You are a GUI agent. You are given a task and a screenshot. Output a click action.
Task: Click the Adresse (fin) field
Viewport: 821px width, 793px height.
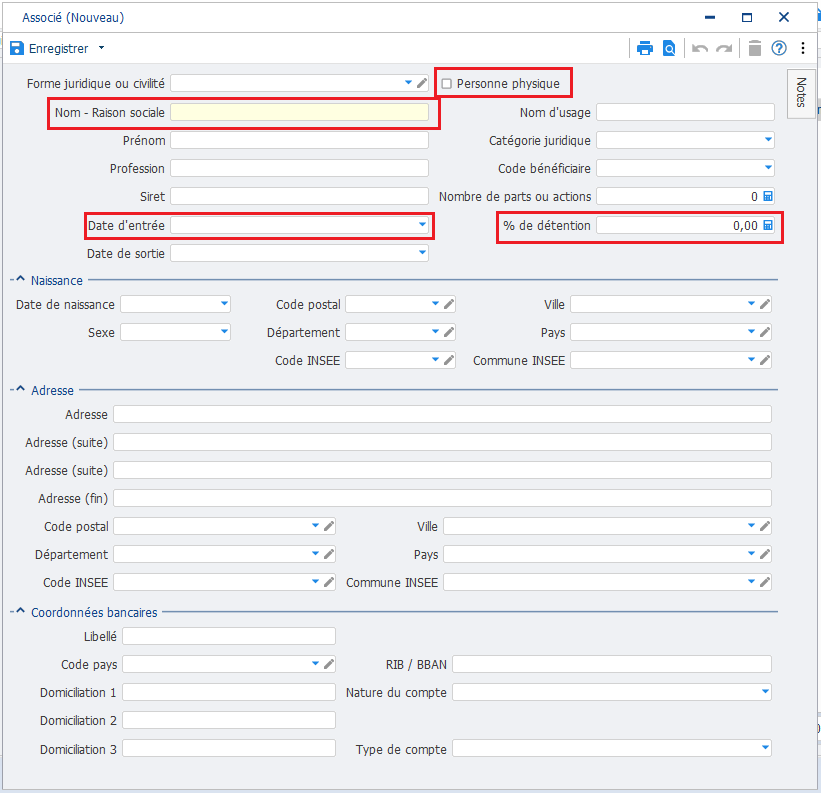[442, 498]
